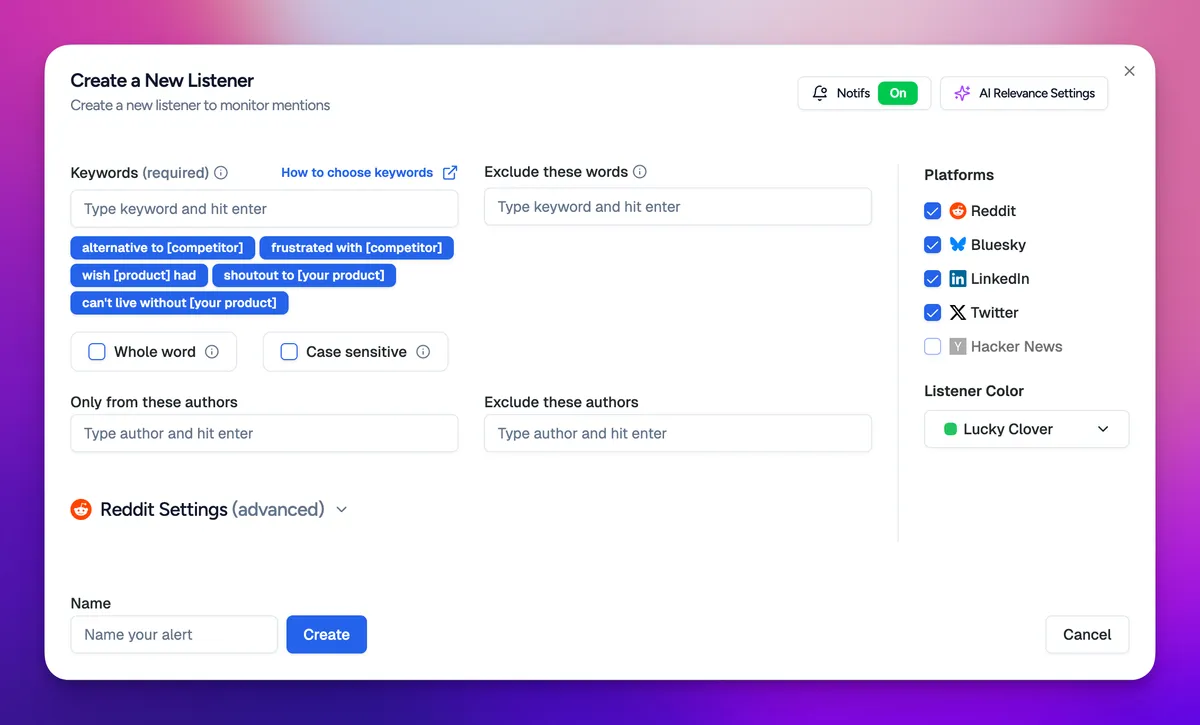The height and width of the screenshot is (725, 1200).
Task: Click the Hacker News Y icon
Action: pyautogui.click(x=958, y=347)
